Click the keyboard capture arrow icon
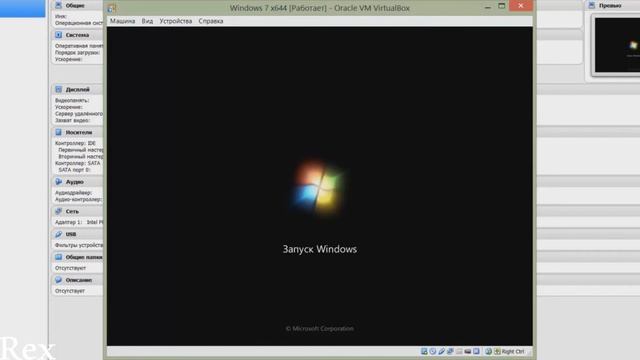Viewport: 640px width, 360px height. click(497, 351)
